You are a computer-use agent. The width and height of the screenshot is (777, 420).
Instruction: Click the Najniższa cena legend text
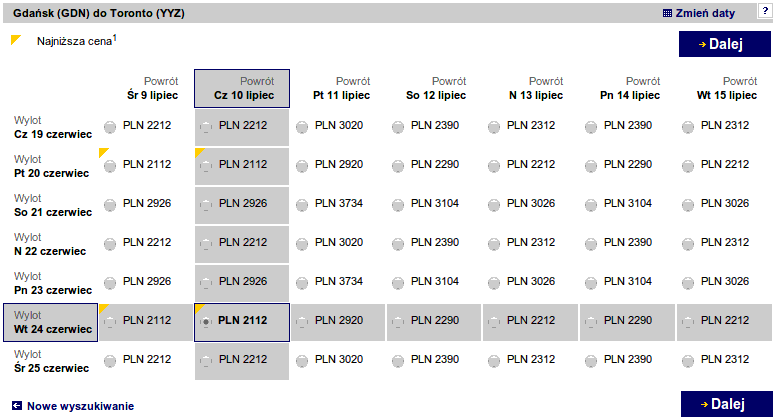pyautogui.click(x=76, y=41)
